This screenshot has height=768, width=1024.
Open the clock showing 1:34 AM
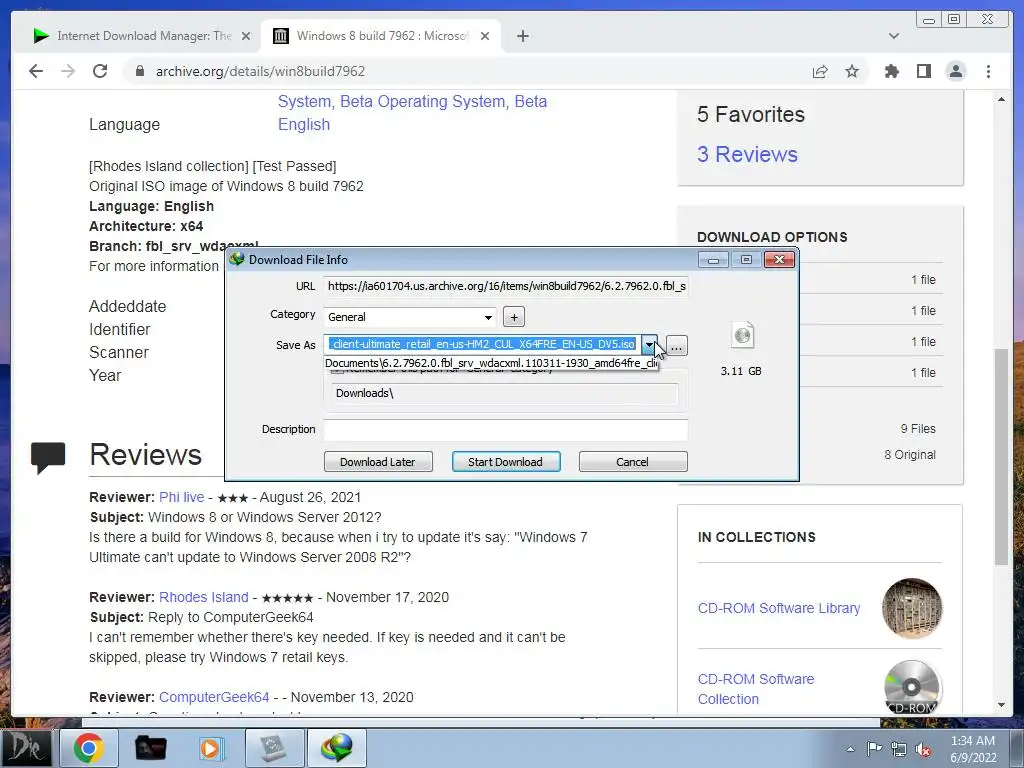972,749
